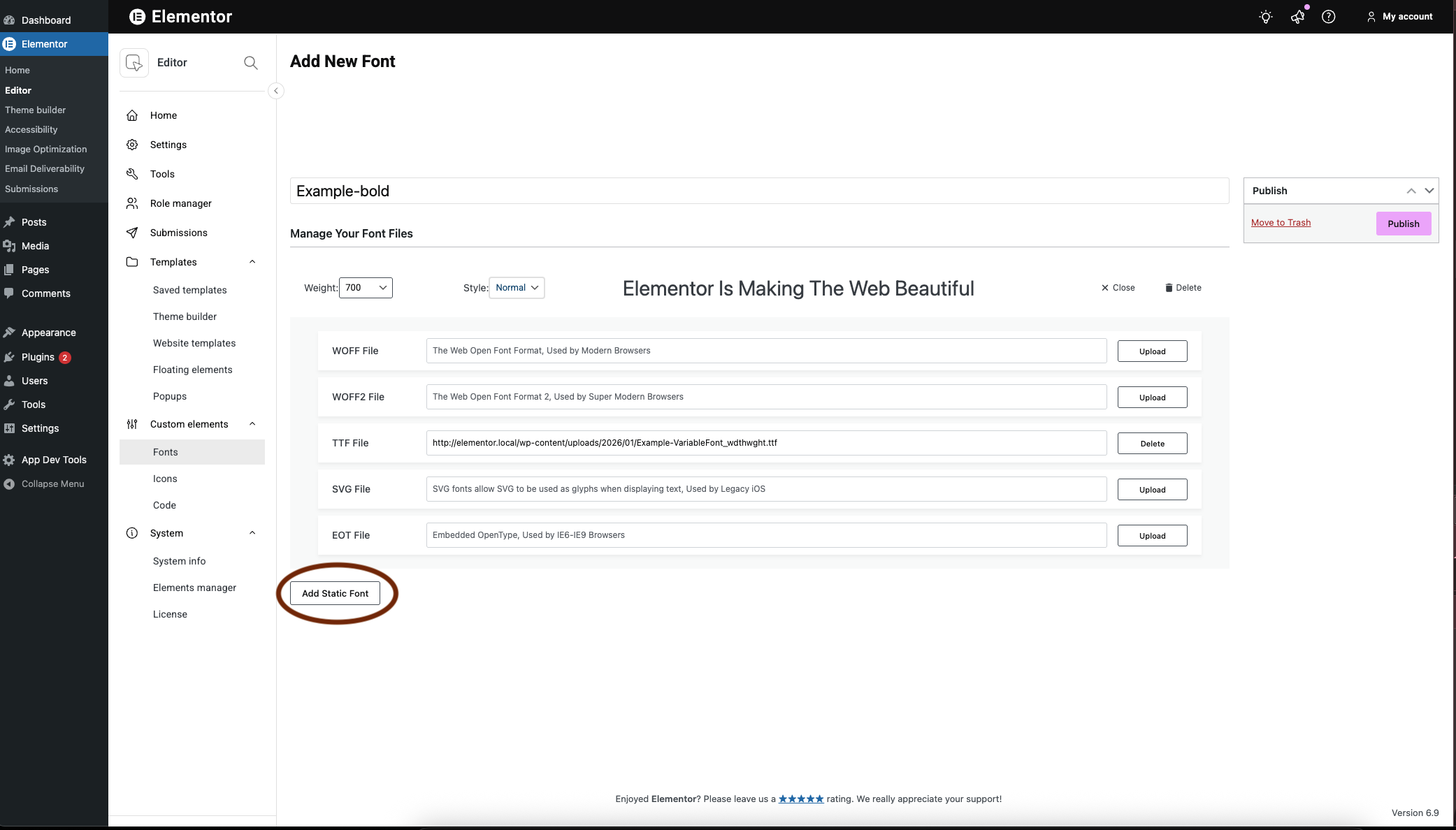Click the lightbulb tips icon in header
This screenshot has height=830, width=1456.
[x=1266, y=17]
